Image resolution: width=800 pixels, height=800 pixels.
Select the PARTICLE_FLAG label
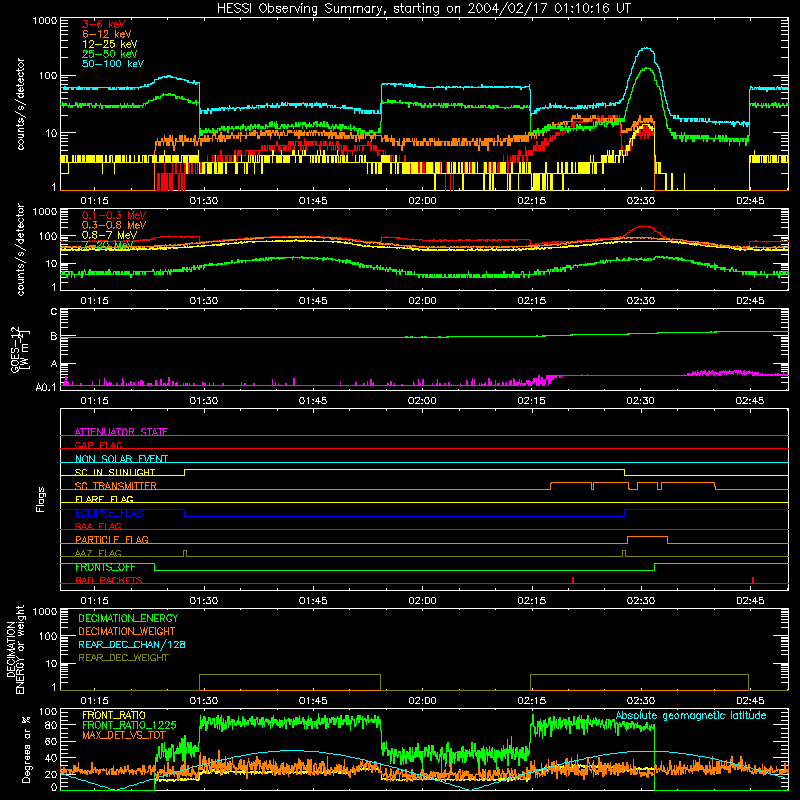pyautogui.click(x=111, y=539)
